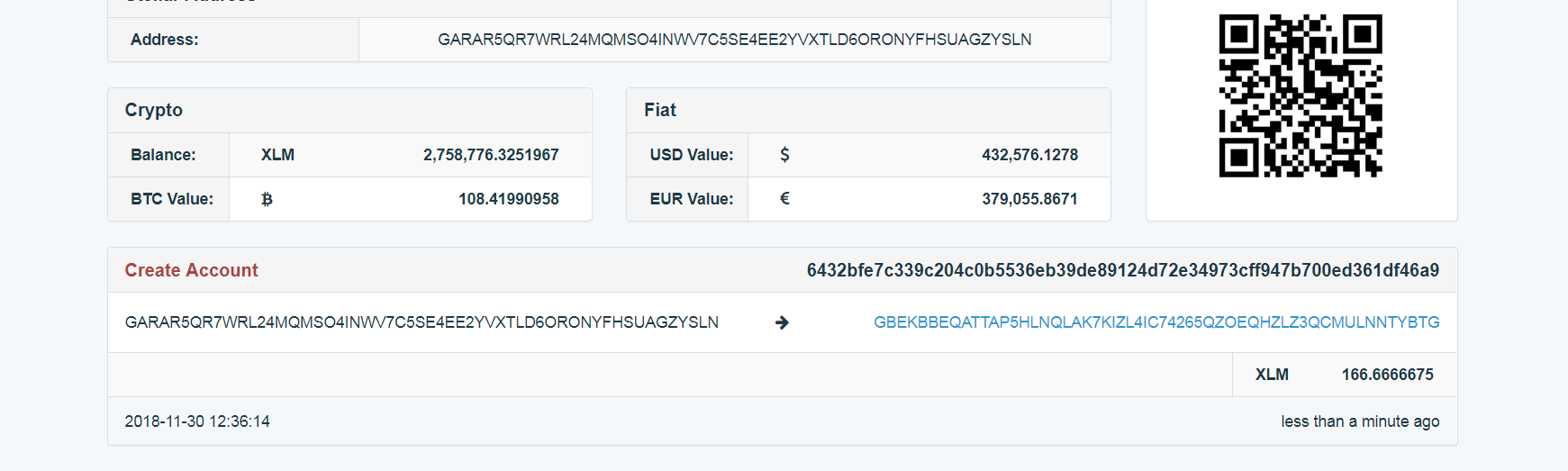Click the right arrow between addresses
Viewport: 1568px width, 471px height.
pyautogui.click(x=782, y=322)
